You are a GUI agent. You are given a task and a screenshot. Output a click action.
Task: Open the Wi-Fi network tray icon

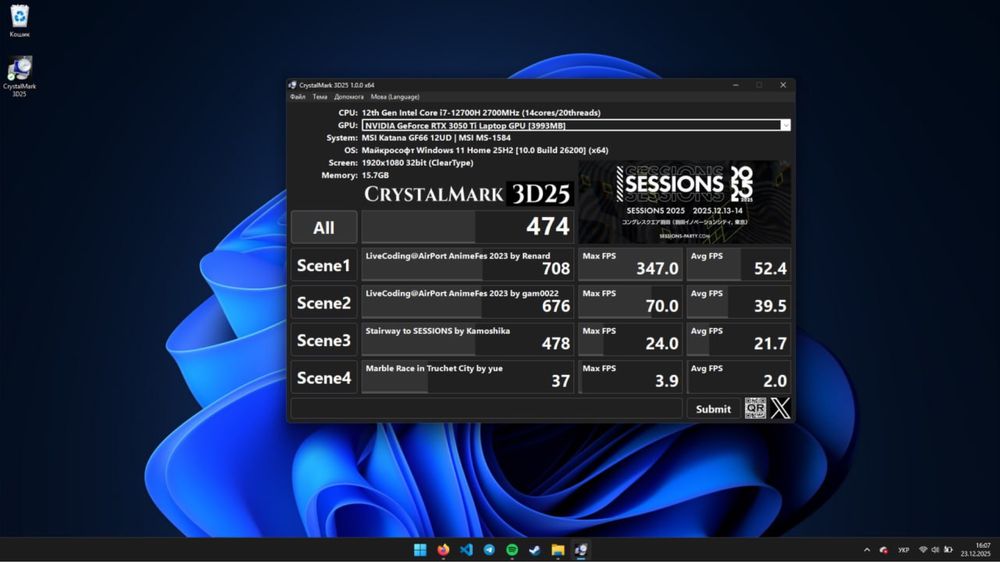click(923, 550)
